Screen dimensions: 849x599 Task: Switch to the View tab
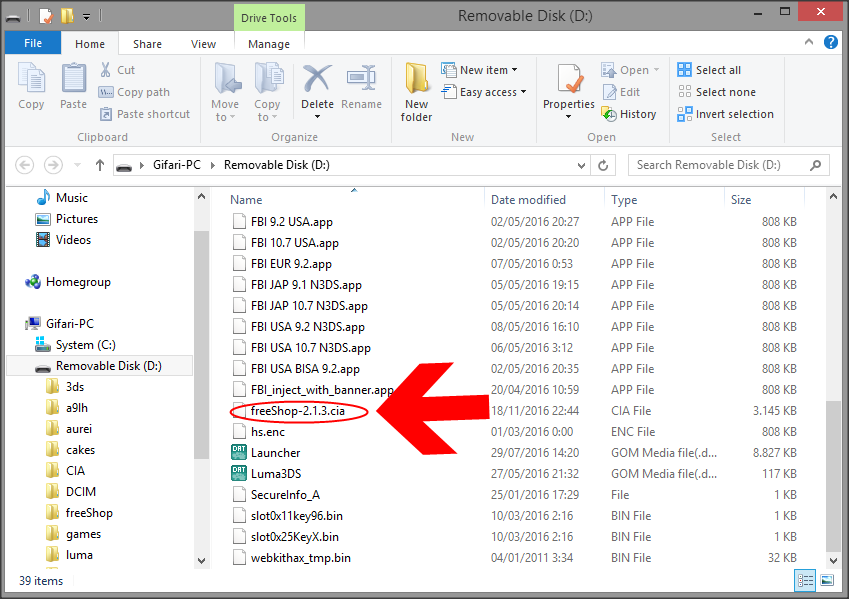tap(203, 44)
